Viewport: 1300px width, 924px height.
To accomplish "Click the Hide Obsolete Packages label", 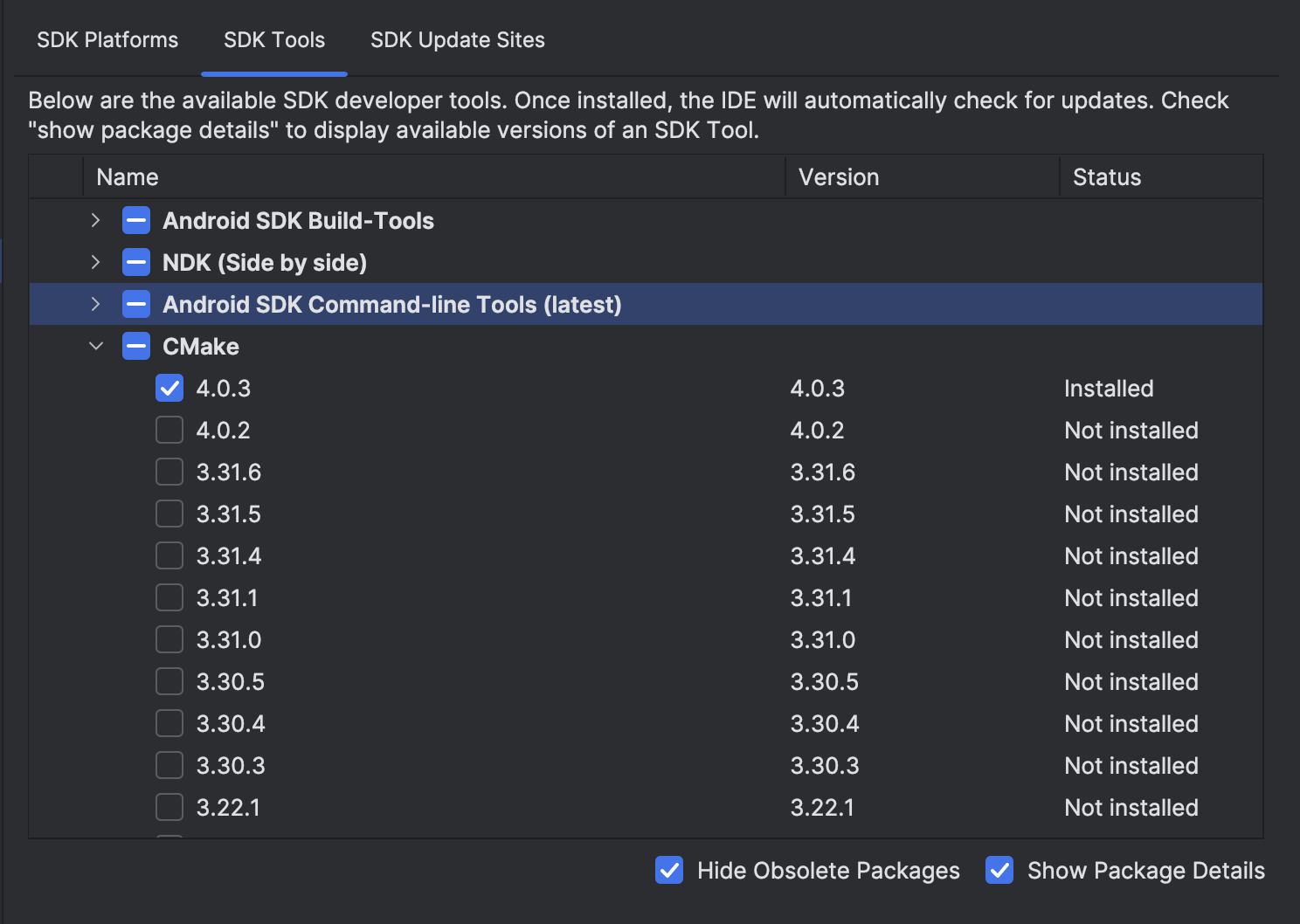I will pyautogui.click(x=828, y=871).
